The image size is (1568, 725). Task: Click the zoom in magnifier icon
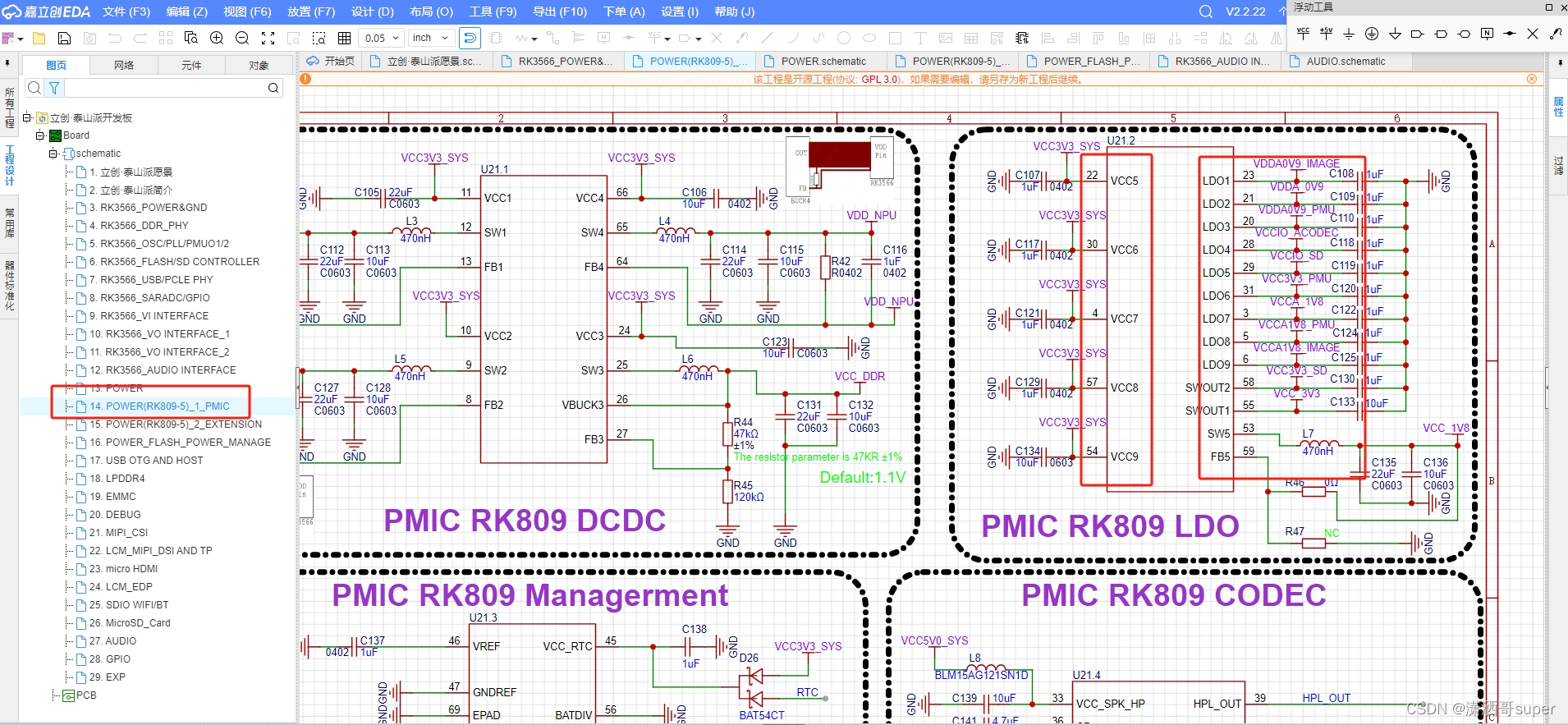[217, 38]
